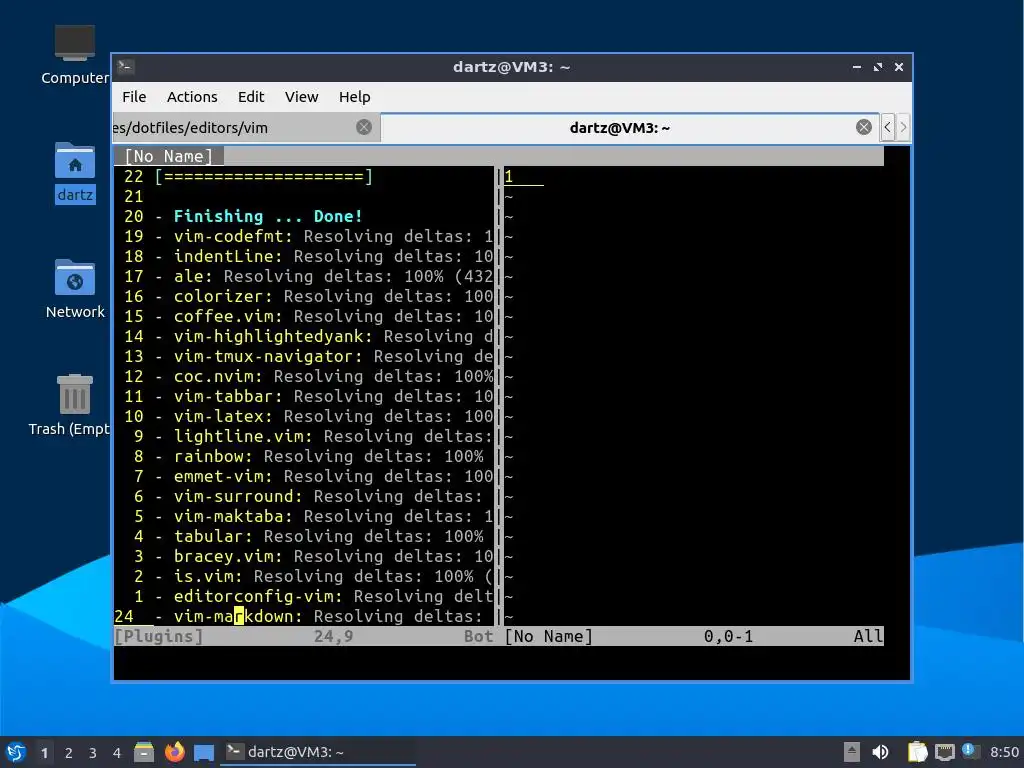Switch to workspace 4
Screen dimensions: 1024x768
tap(117, 753)
